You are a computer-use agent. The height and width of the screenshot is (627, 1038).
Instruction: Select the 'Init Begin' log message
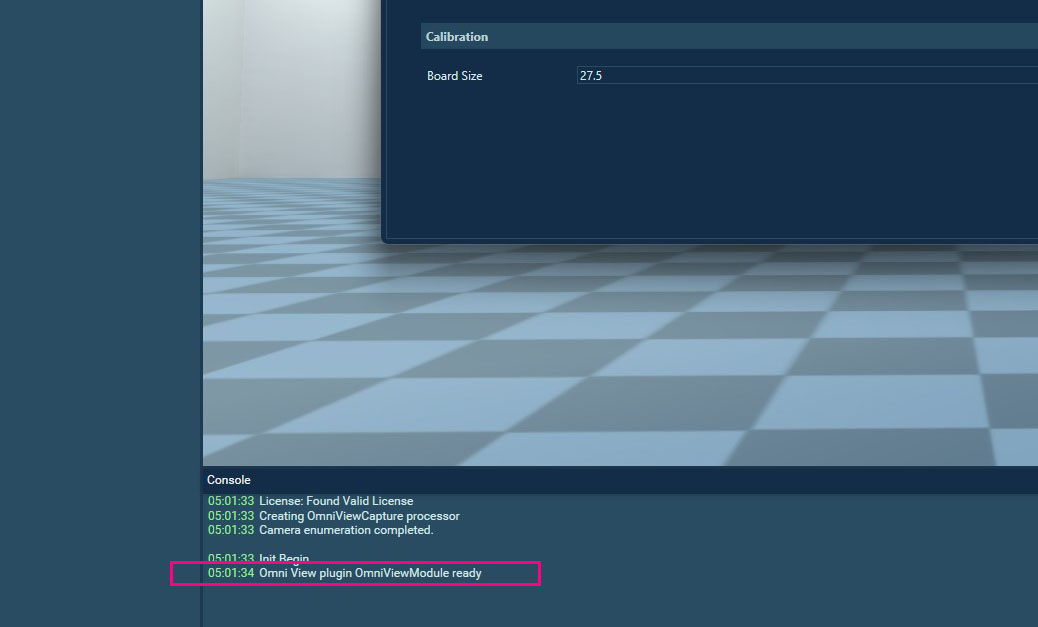[x=284, y=558]
